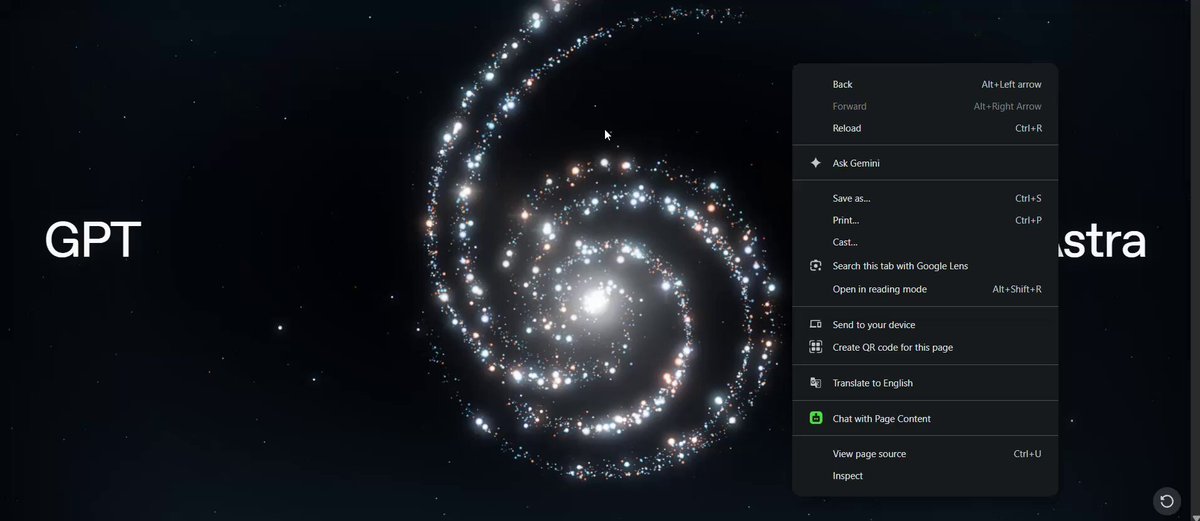Click Inspect in the context menu

tap(925, 476)
